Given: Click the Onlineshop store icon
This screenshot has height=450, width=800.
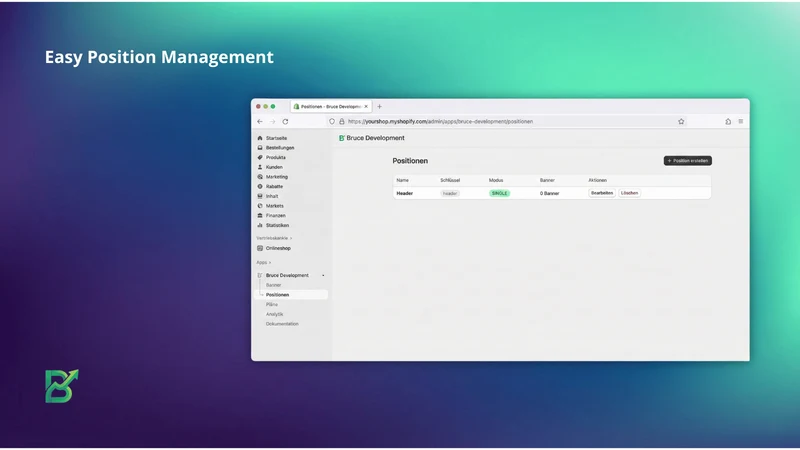Looking at the screenshot, I should [260, 248].
